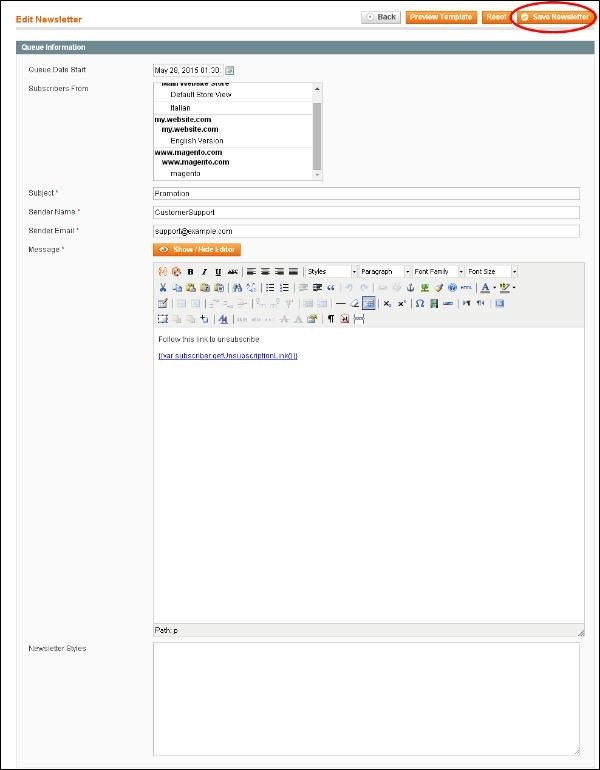Toggle visual control characters pilcrow
This screenshot has height=770, width=600.
pos(331,319)
